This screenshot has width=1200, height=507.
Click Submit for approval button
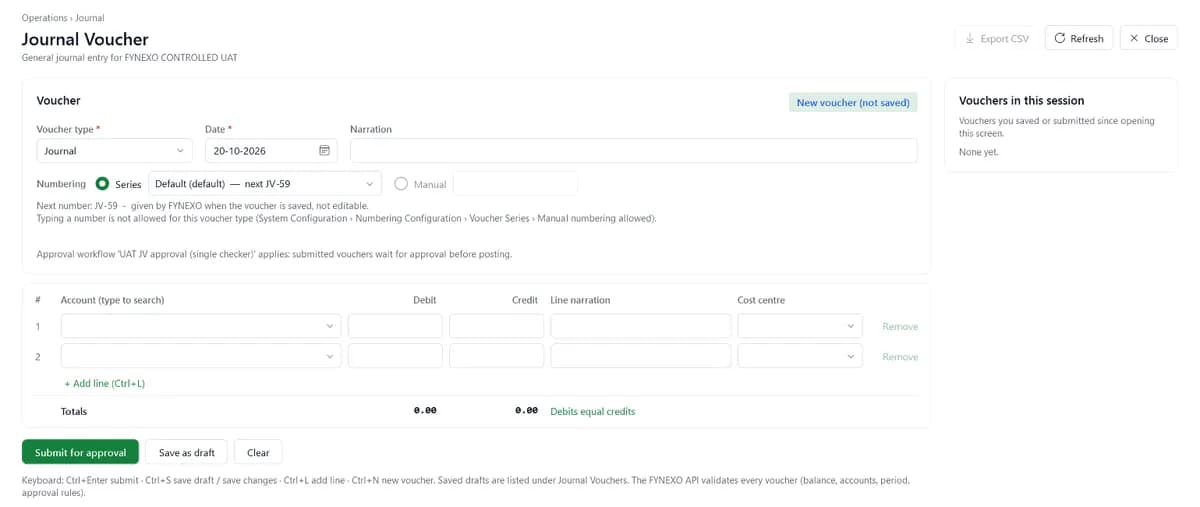pyautogui.click(x=80, y=452)
